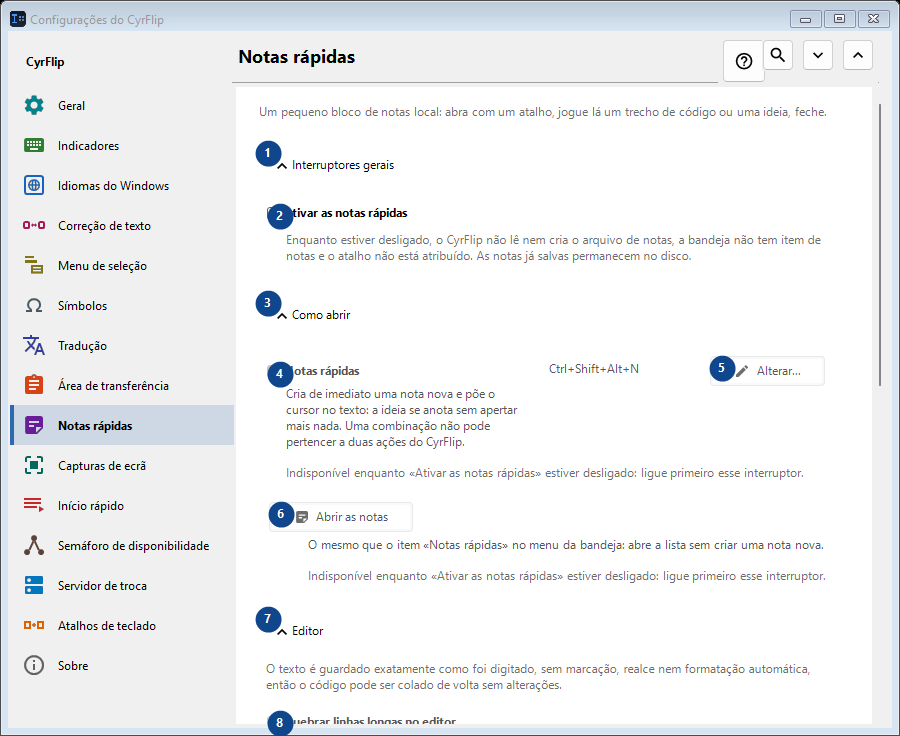Click the vertical scrollbar of settings pane

pyautogui.click(x=880, y=245)
